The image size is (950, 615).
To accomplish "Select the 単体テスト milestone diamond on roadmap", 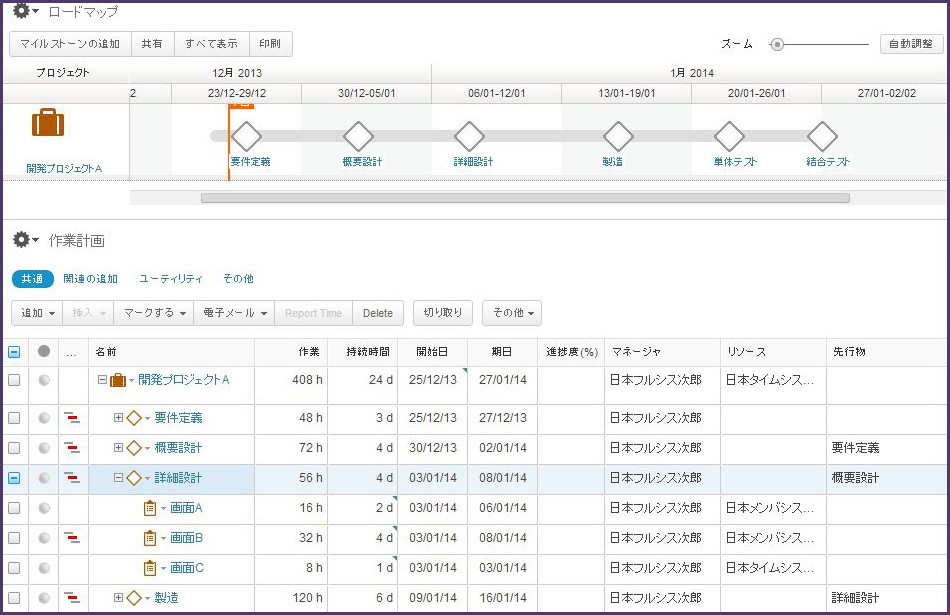I will 729,136.
